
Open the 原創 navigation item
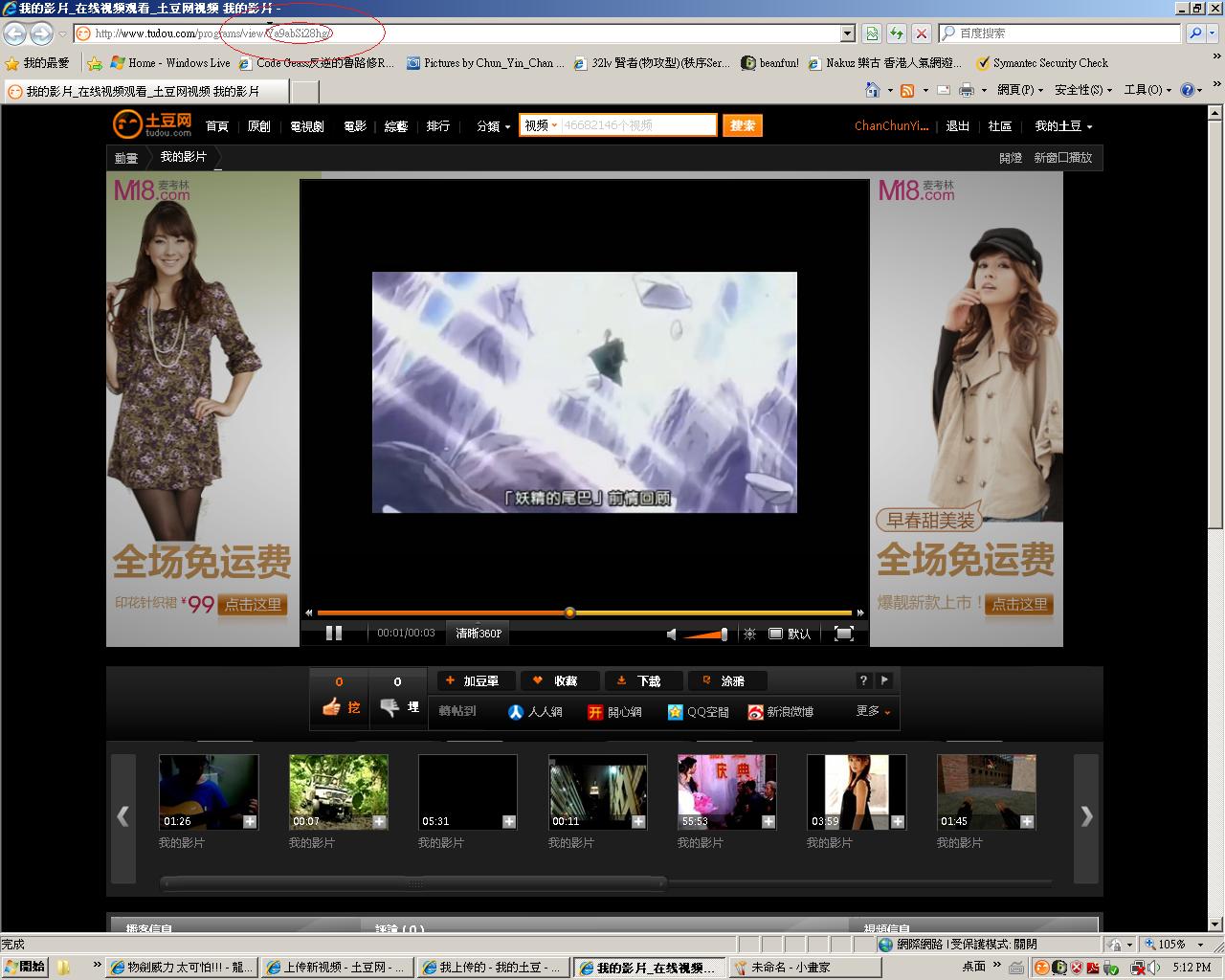coord(259,126)
